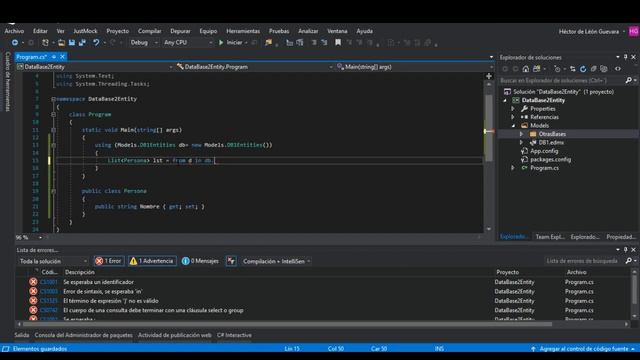Viewport: 640px width, 360px height.
Task: Click the sync with active document icon
Action: pos(573,69)
